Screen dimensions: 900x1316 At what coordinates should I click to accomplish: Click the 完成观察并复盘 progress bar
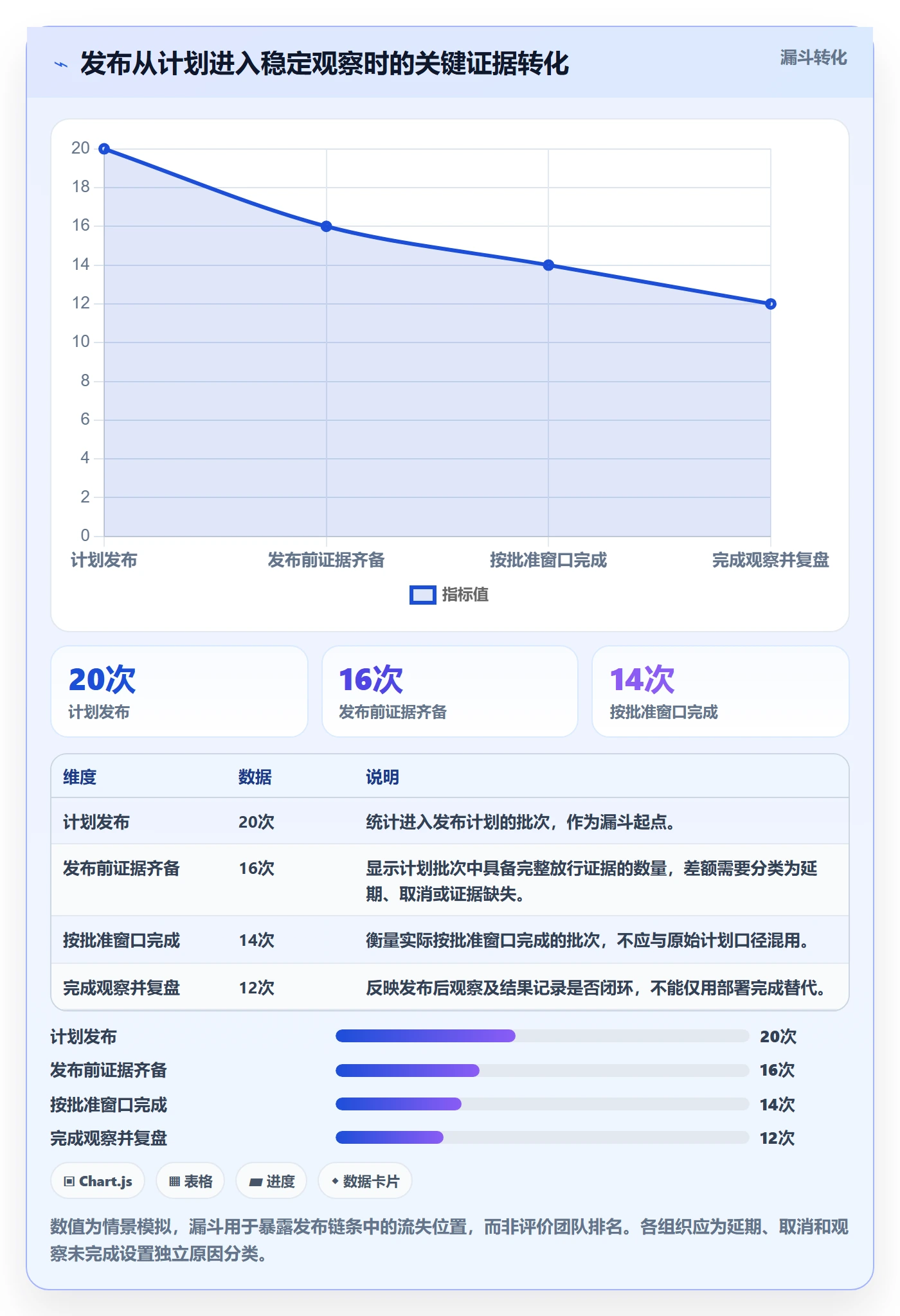543,1137
